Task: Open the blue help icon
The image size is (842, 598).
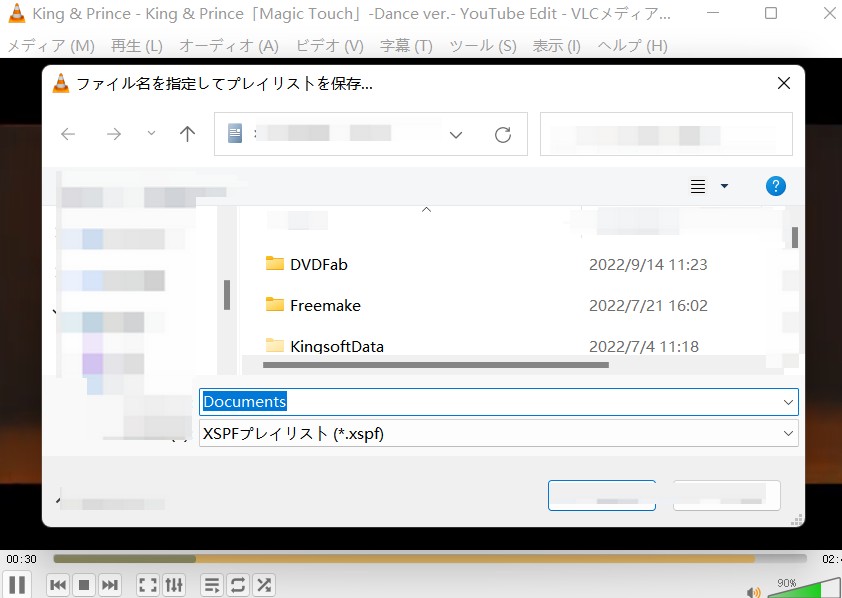Action: (775, 186)
